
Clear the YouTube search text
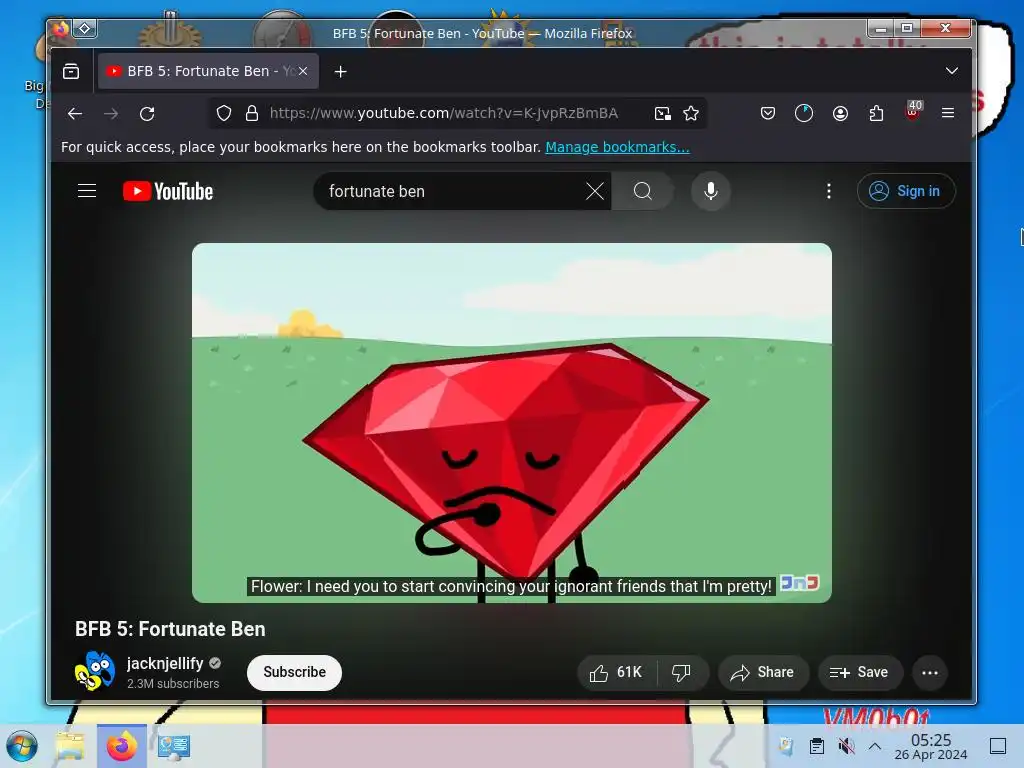(x=595, y=191)
